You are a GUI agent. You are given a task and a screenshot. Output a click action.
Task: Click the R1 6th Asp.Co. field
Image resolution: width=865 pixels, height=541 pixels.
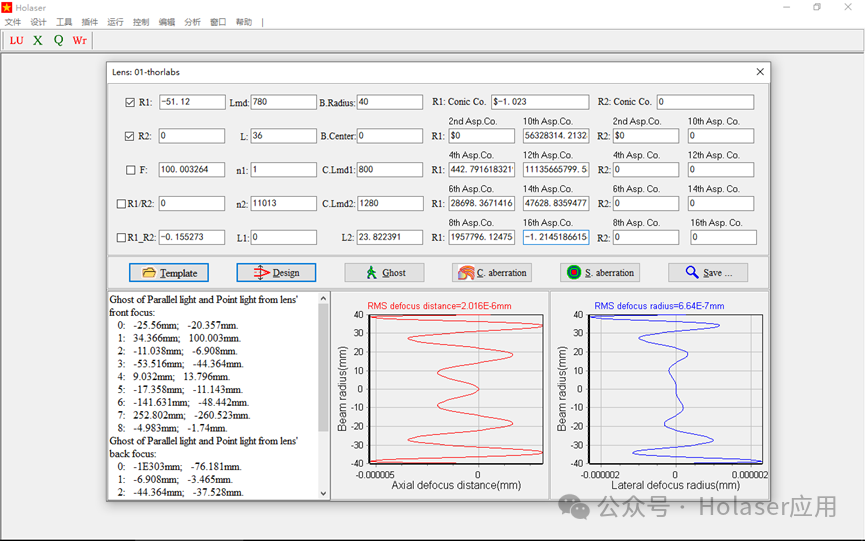(x=482, y=203)
